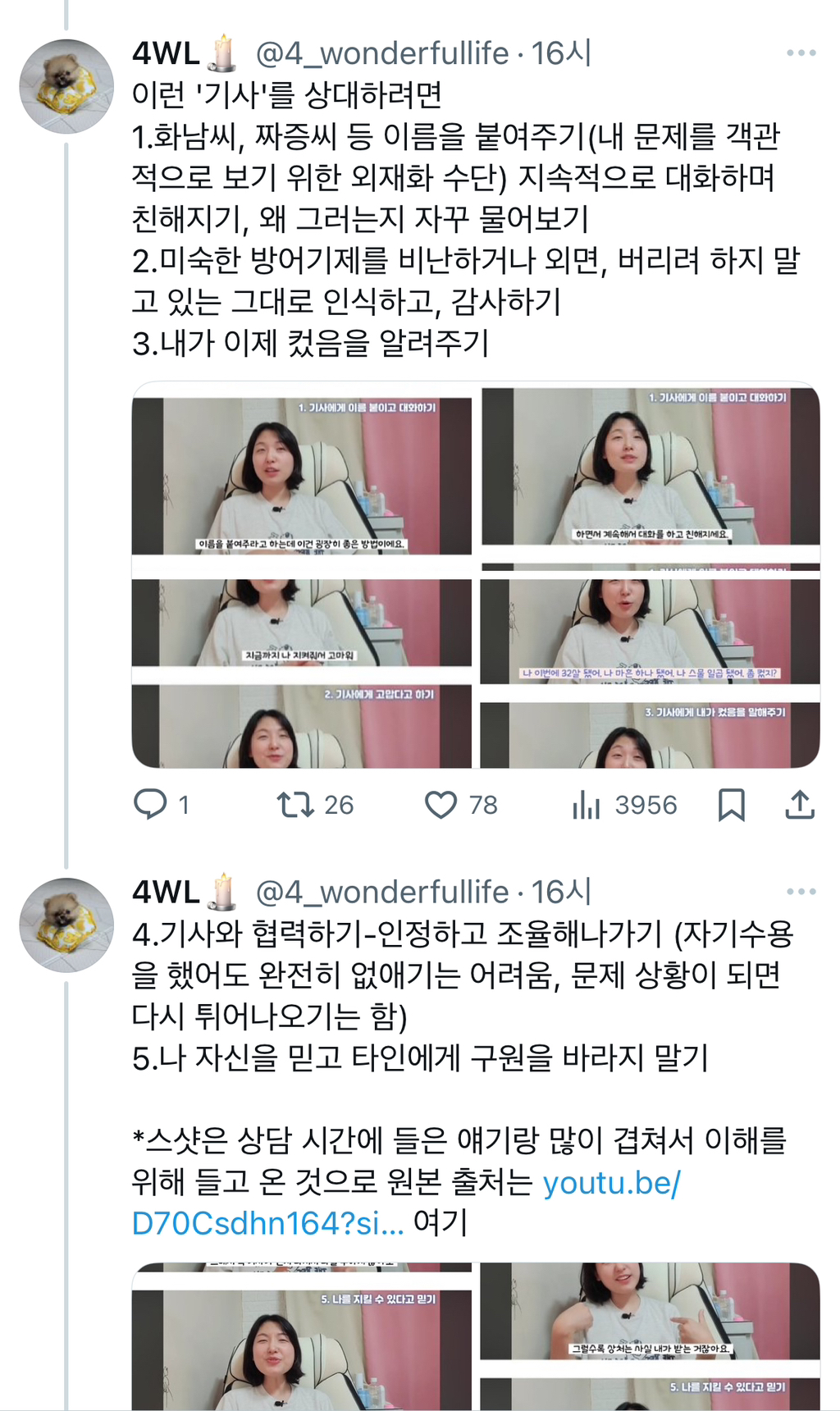Open timestamp 16시 on first tweet
Image resolution: width=840 pixels, height=1411 pixels.
tap(561, 53)
